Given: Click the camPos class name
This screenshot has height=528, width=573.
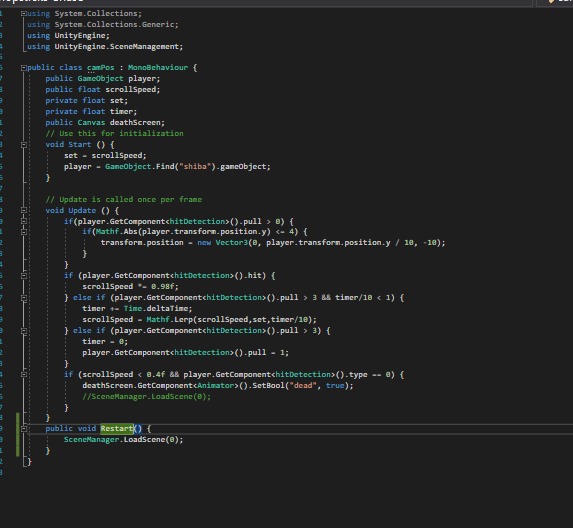Looking at the screenshot, I should (x=100, y=68).
